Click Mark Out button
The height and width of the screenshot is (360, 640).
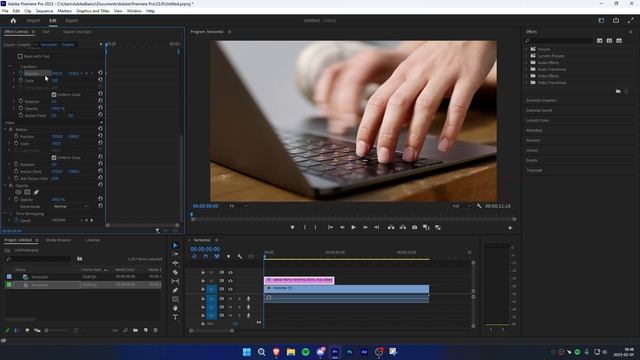click(x=316, y=227)
